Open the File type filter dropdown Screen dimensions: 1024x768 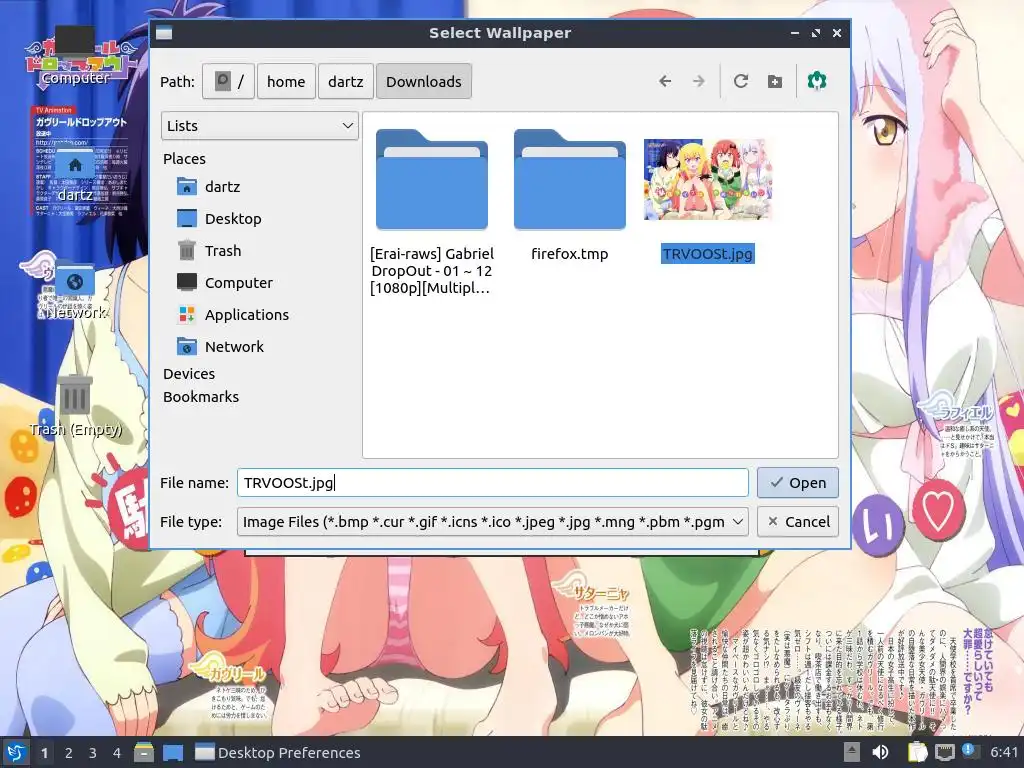[492, 522]
